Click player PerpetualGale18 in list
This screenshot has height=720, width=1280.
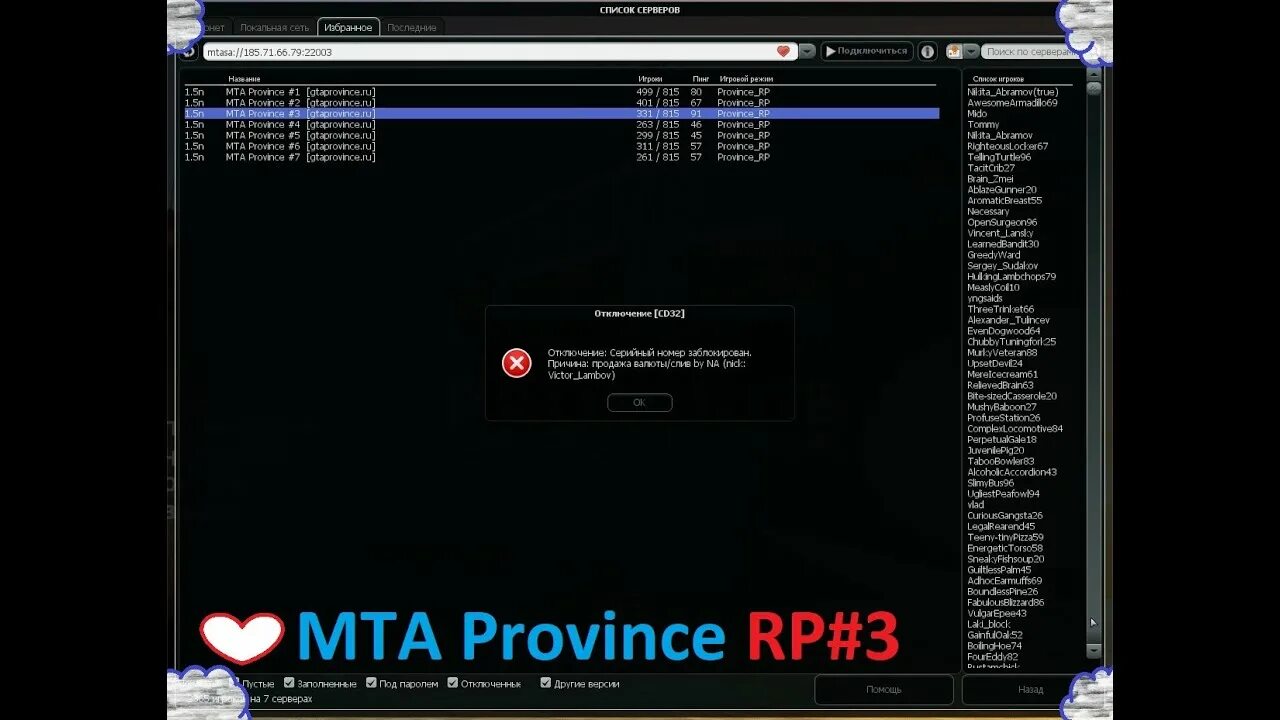[x=1002, y=439]
